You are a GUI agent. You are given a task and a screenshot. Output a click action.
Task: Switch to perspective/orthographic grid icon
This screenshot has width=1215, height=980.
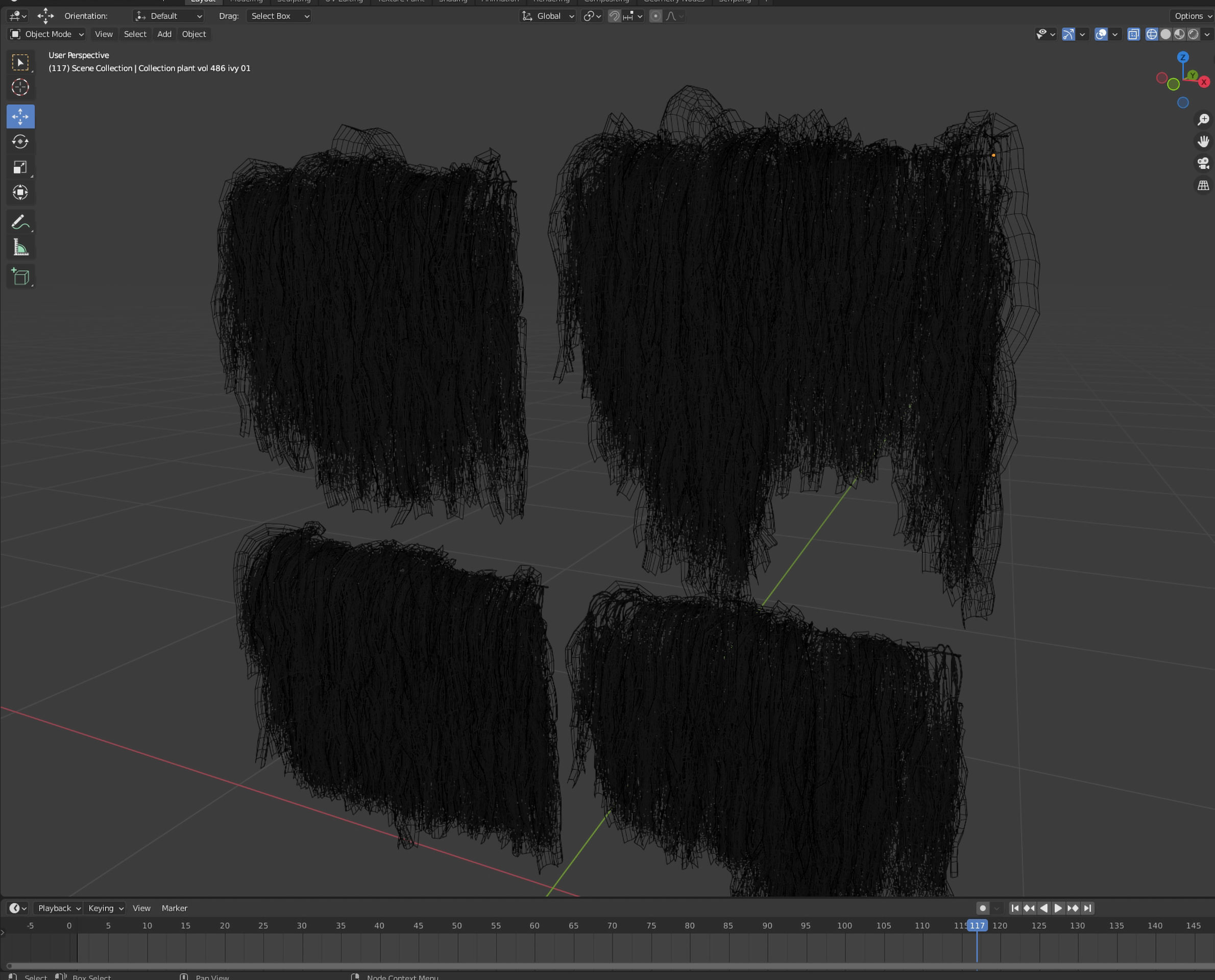pos(1203,186)
